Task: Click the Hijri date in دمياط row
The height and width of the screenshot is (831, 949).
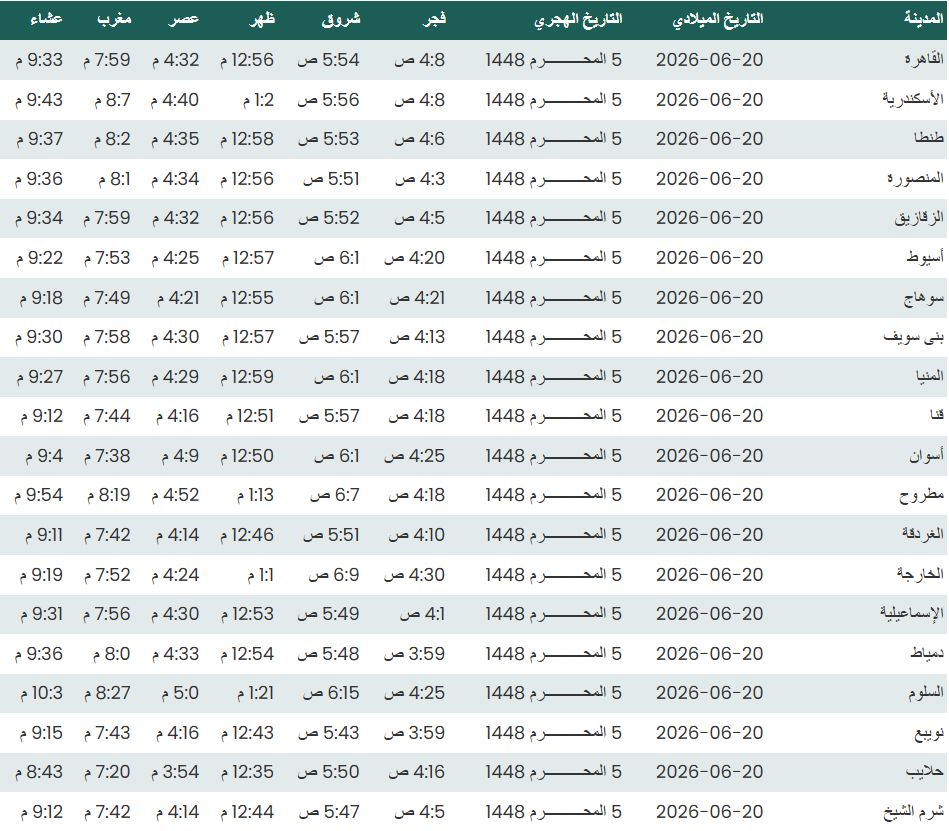Action: point(553,654)
